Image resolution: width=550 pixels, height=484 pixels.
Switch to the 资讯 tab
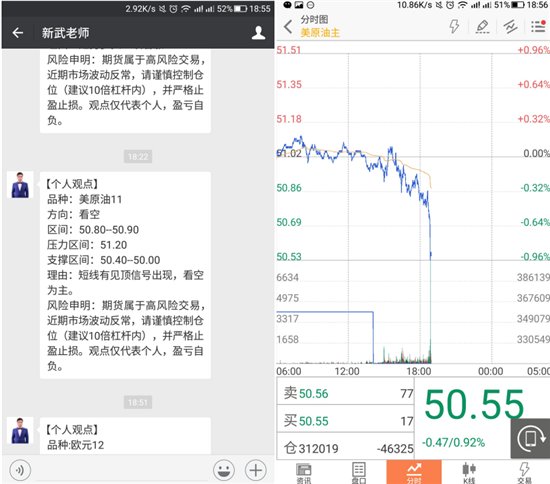pyautogui.click(x=303, y=472)
